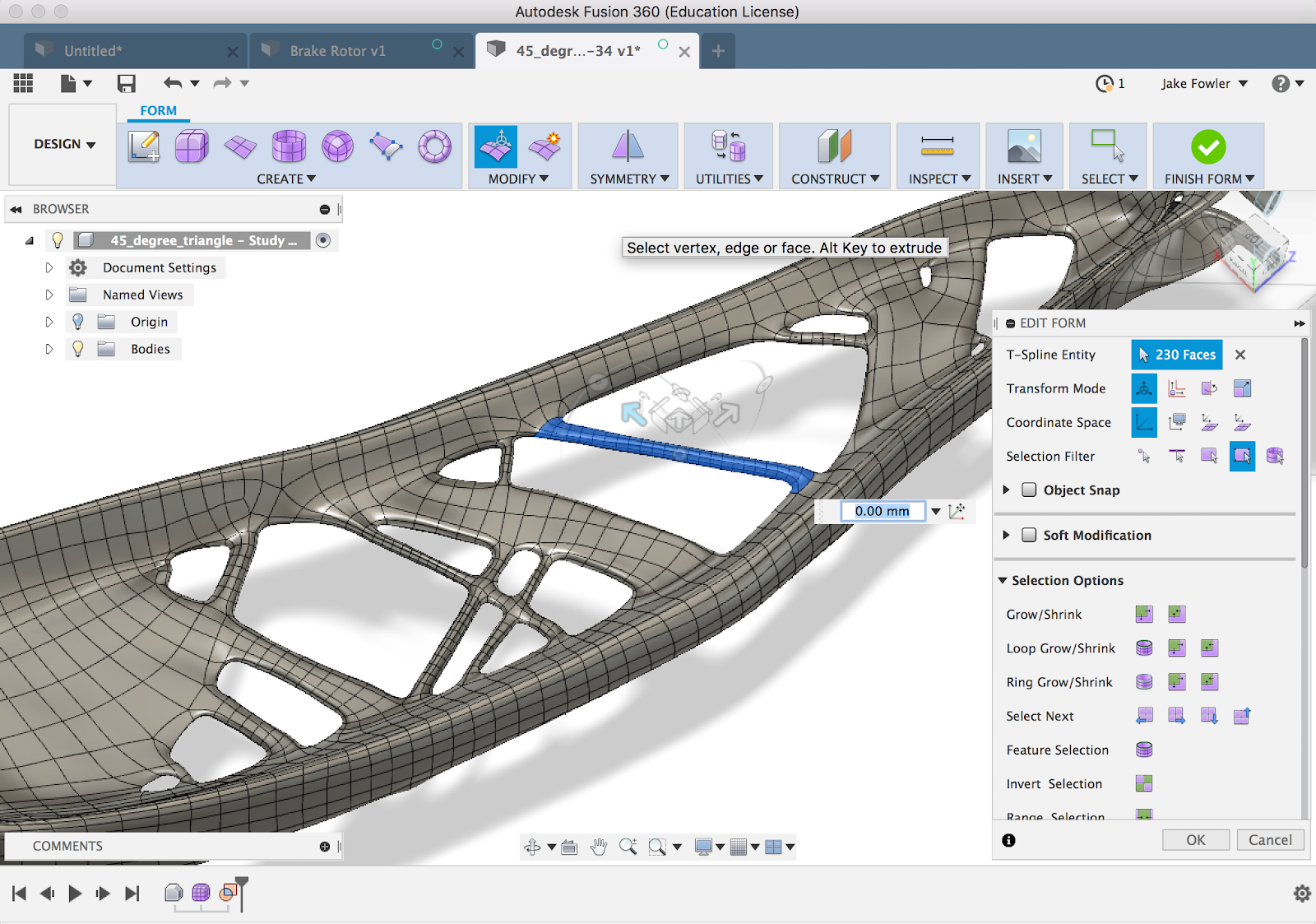Click the Edit Form modify icon

tap(496, 146)
